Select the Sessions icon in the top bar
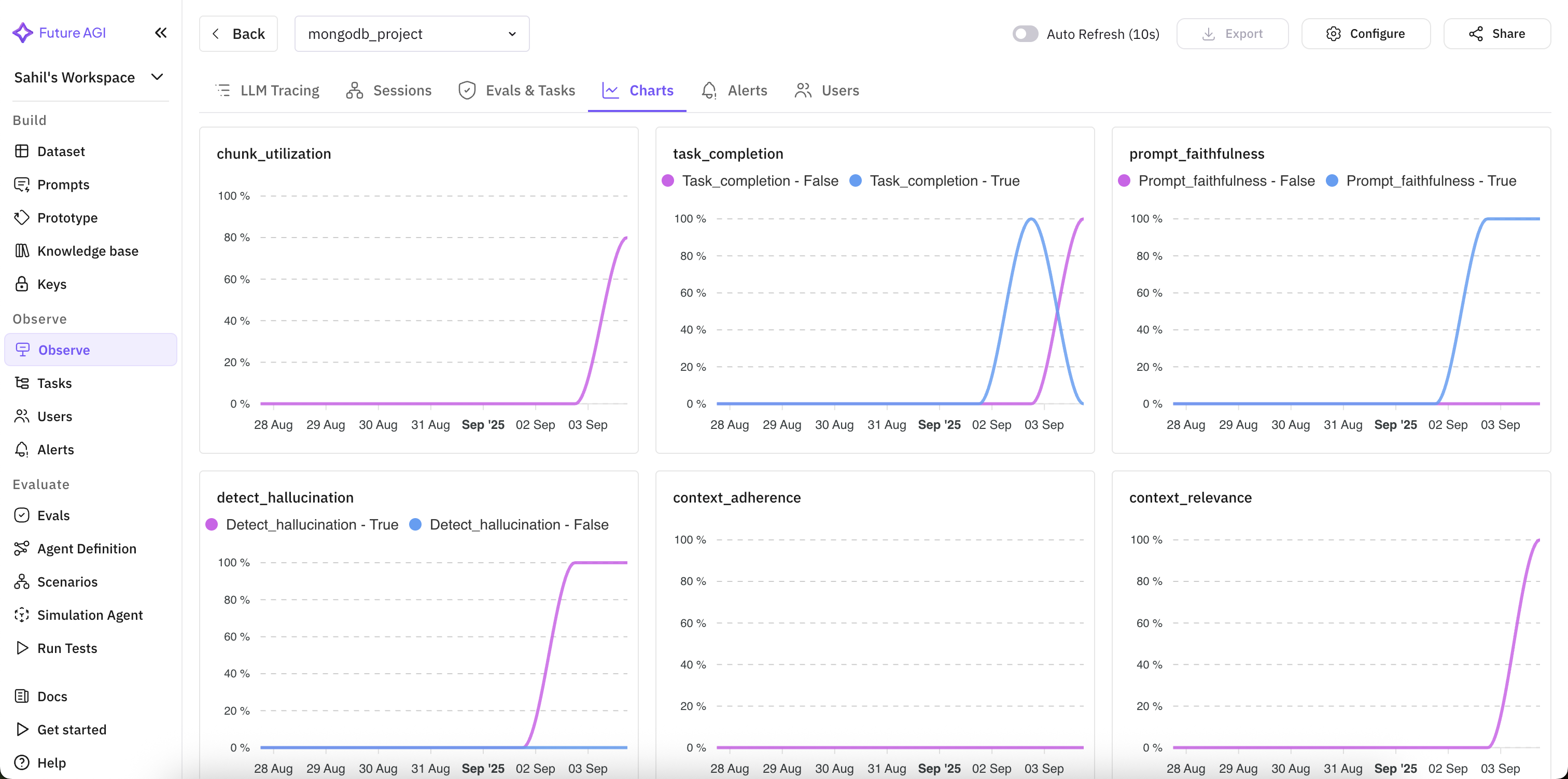This screenshot has width=1568, height=779. (355, 90)
